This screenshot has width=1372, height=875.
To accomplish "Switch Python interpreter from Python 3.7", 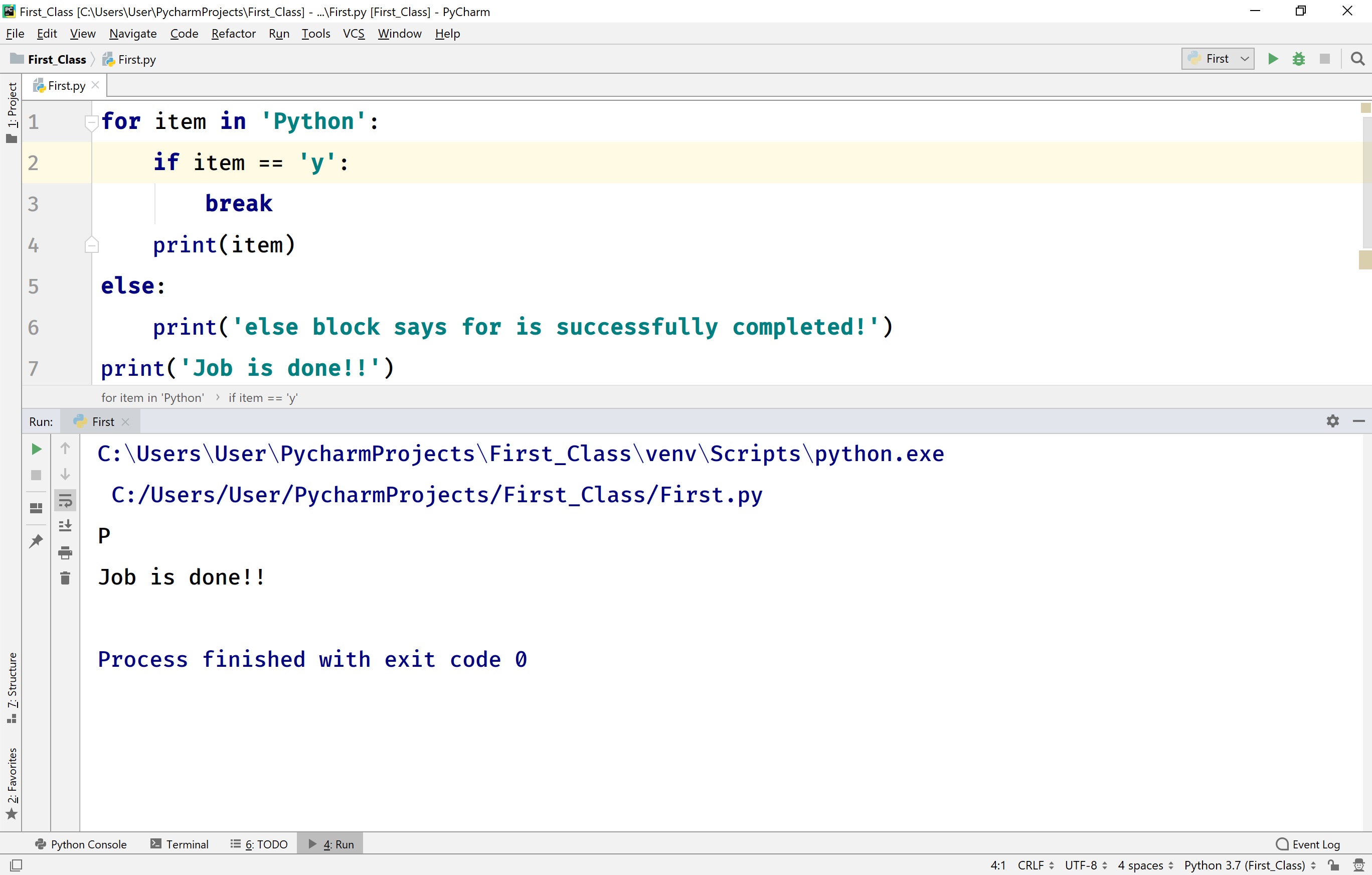I will (x=1247, y=865).
